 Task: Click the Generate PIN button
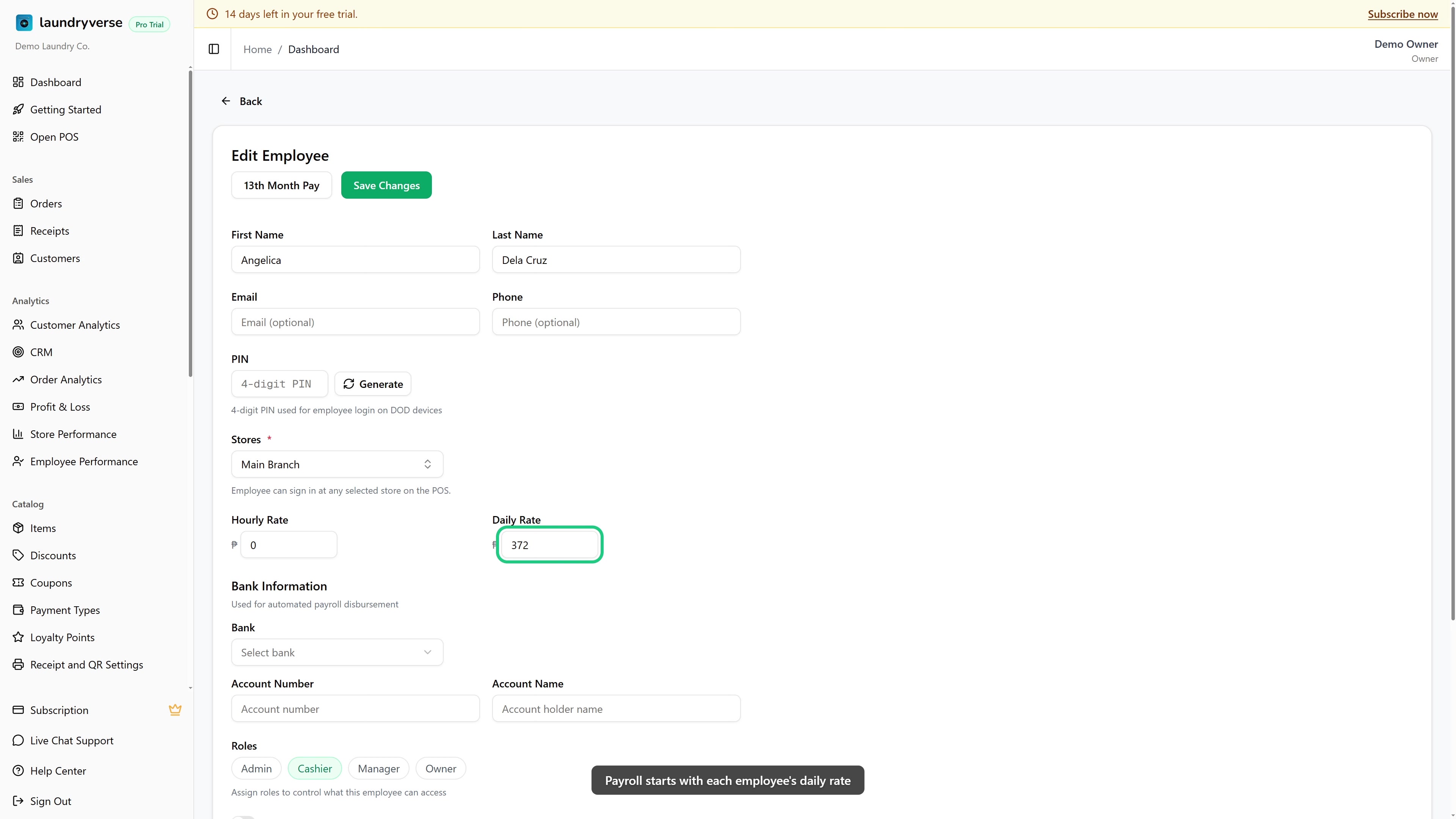click(373, 384)
